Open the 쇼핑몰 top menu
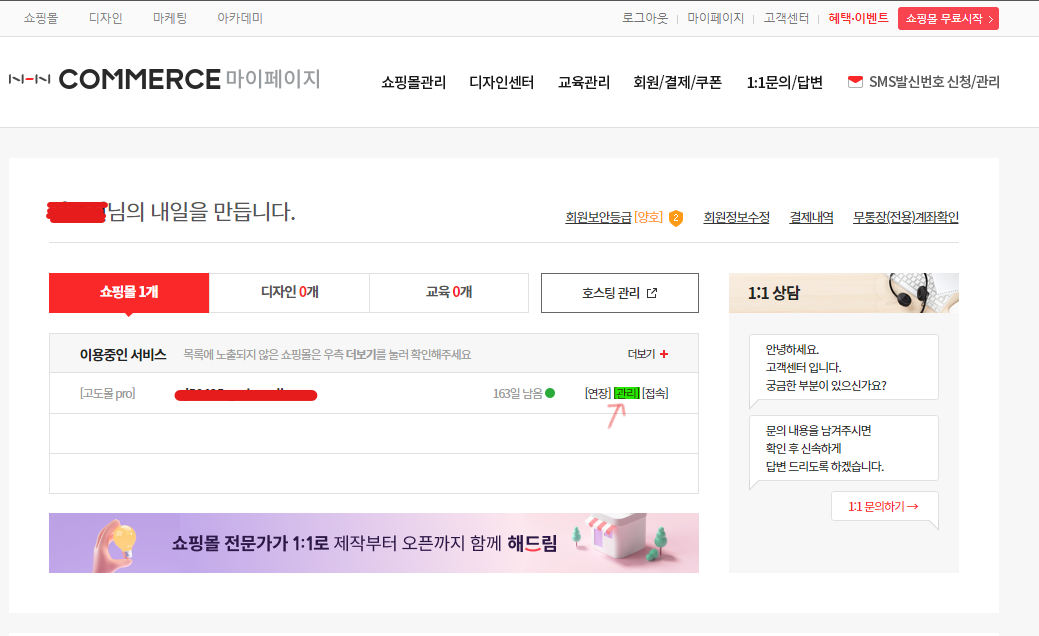Screen dimensions: 1039x636 tap(40, 19)
